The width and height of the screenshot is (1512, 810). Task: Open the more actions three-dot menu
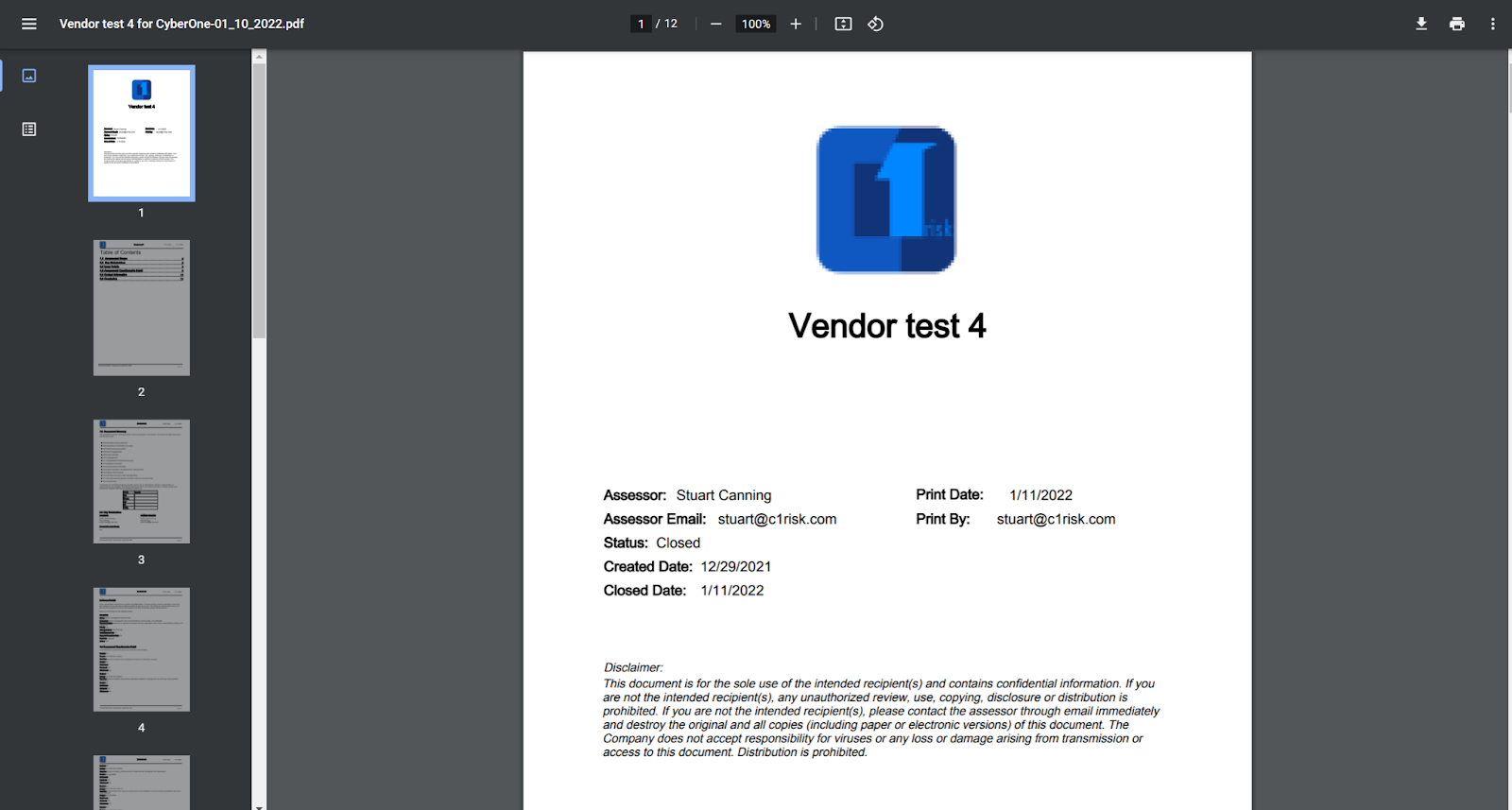(x=1493, y=24)
